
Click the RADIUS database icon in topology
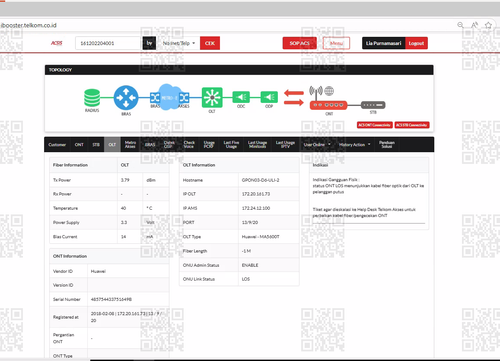[92, 98]
